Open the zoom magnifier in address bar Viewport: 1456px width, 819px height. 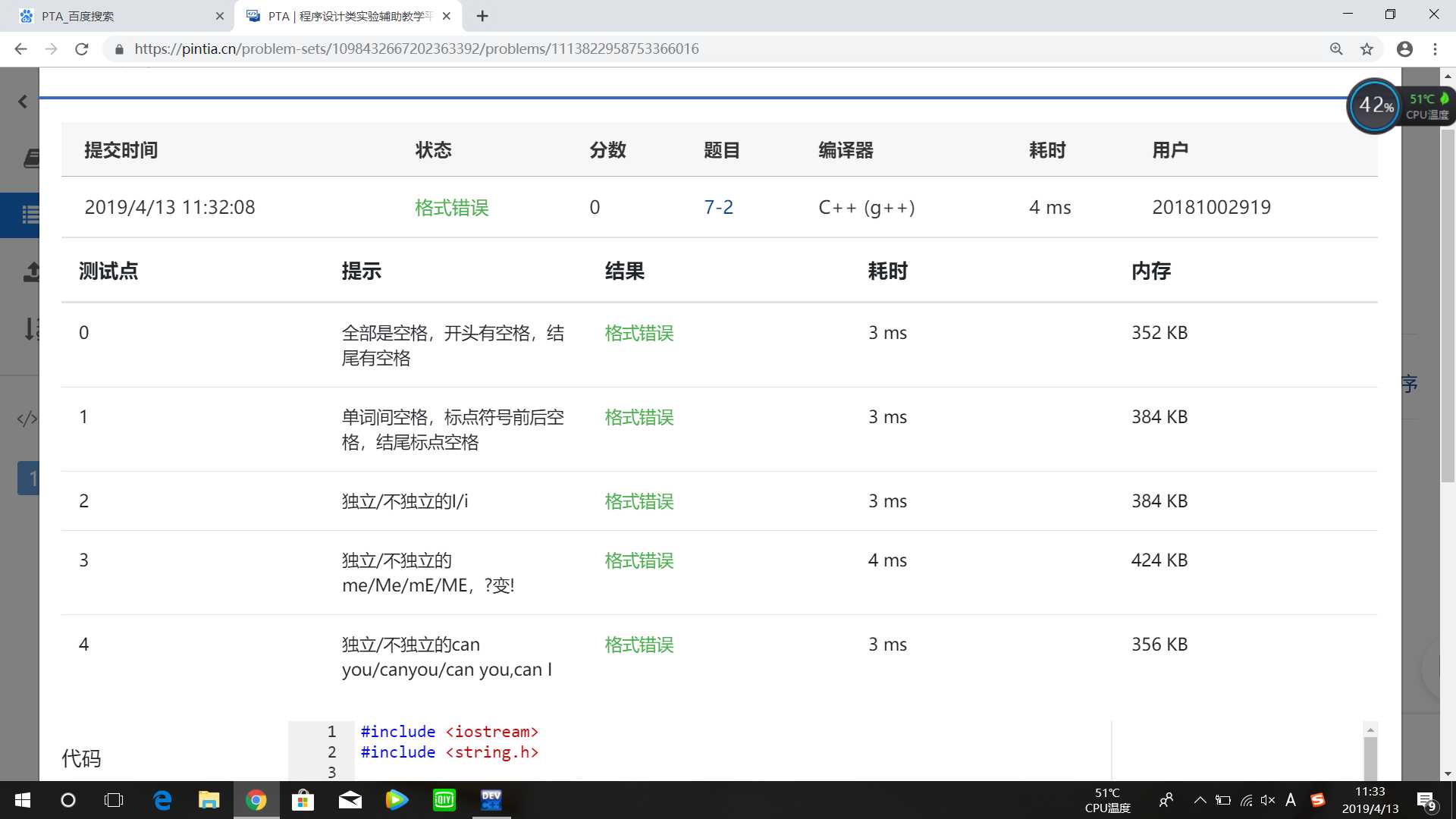[1336, 49]
